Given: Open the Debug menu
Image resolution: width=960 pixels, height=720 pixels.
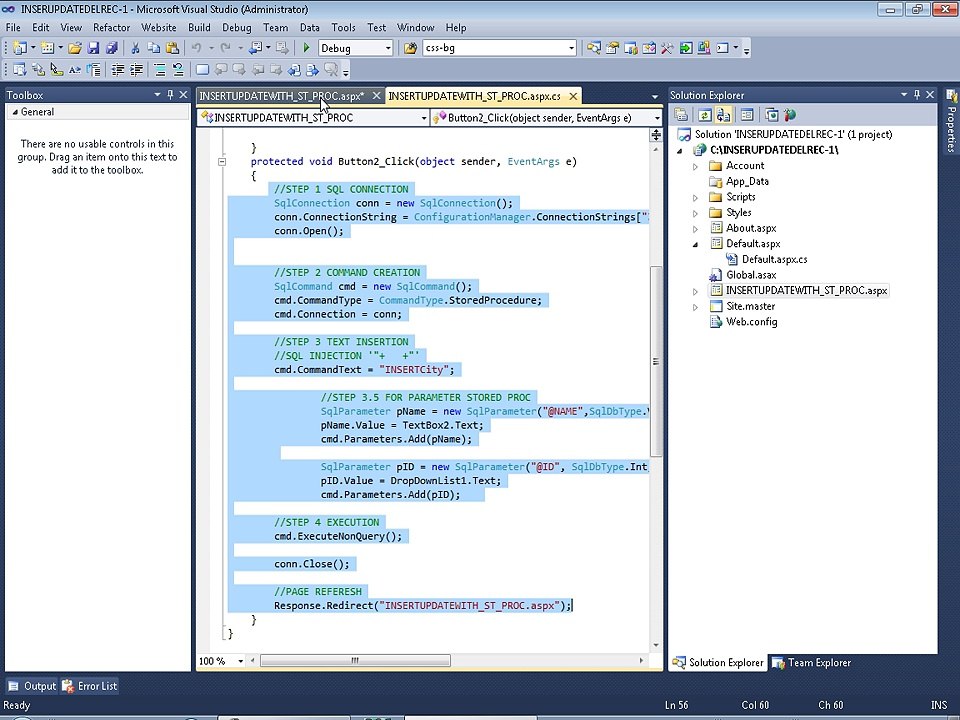Looking at the screenshot, I should click(x=236, y=28).
